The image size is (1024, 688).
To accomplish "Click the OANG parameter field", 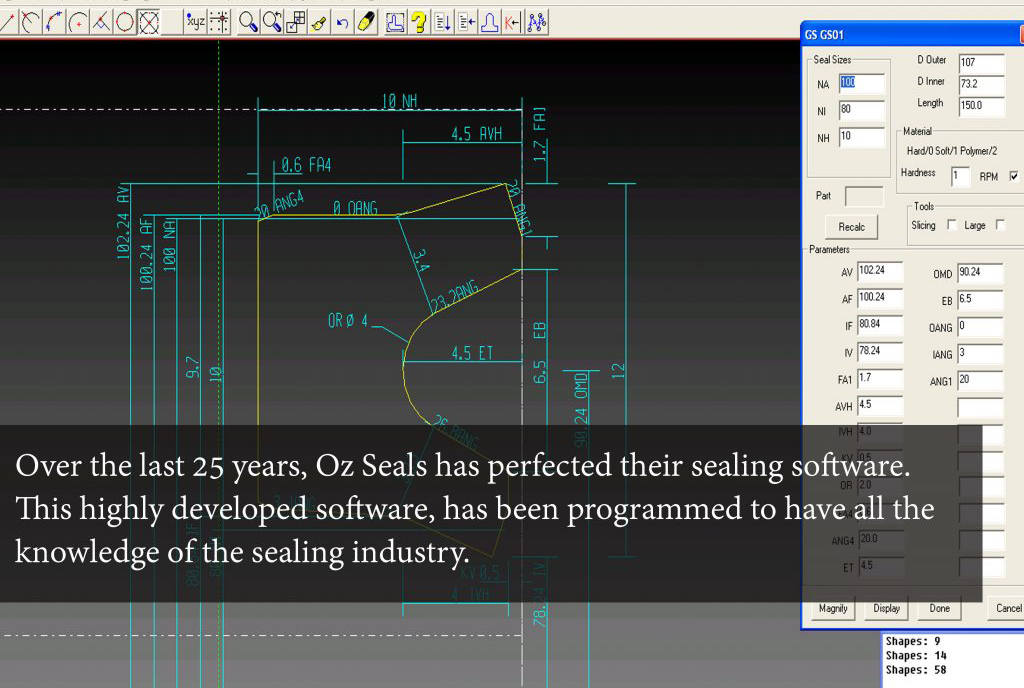I will (x=980, y=326).
